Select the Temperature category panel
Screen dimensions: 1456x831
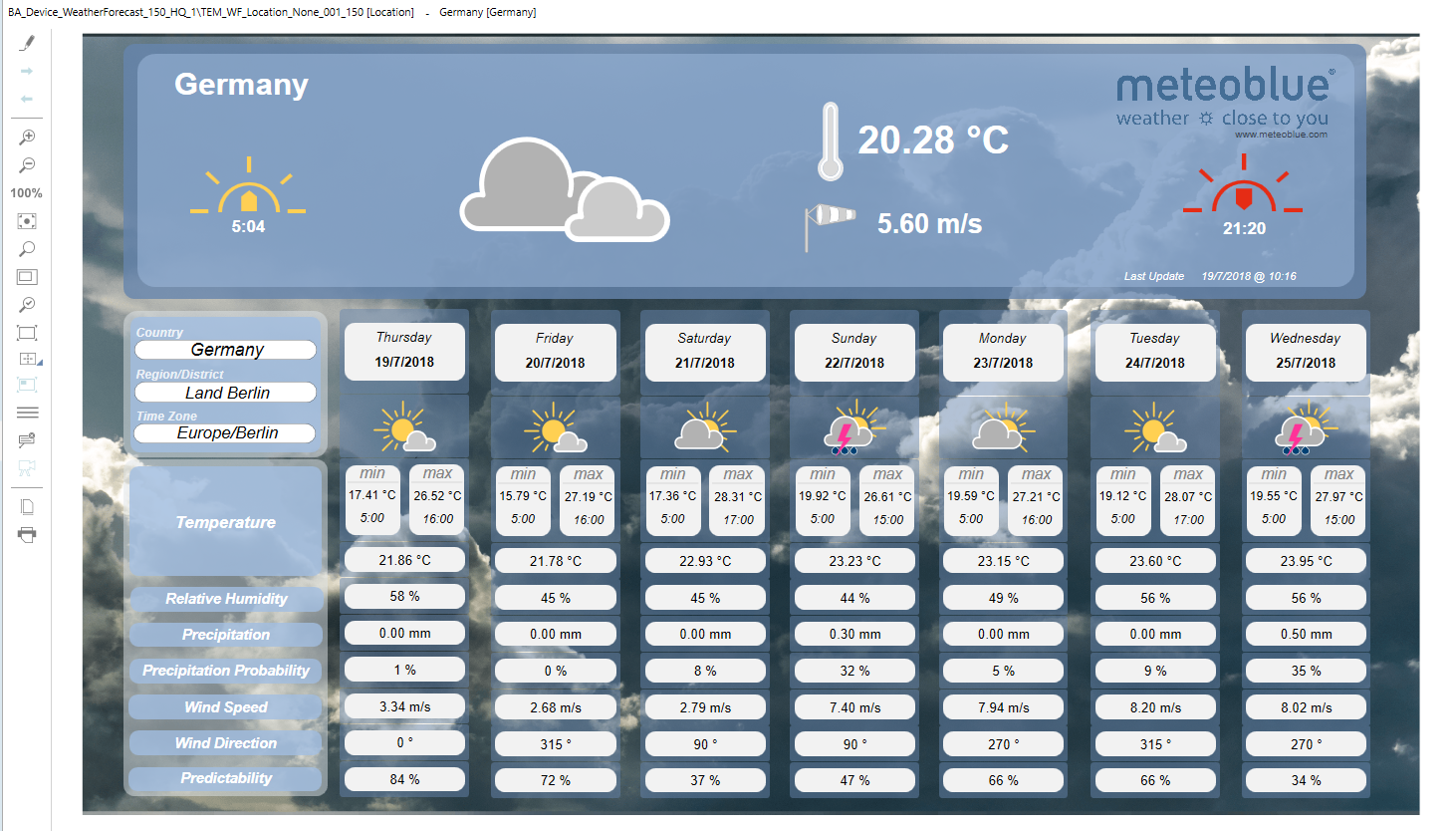(225, 522)
